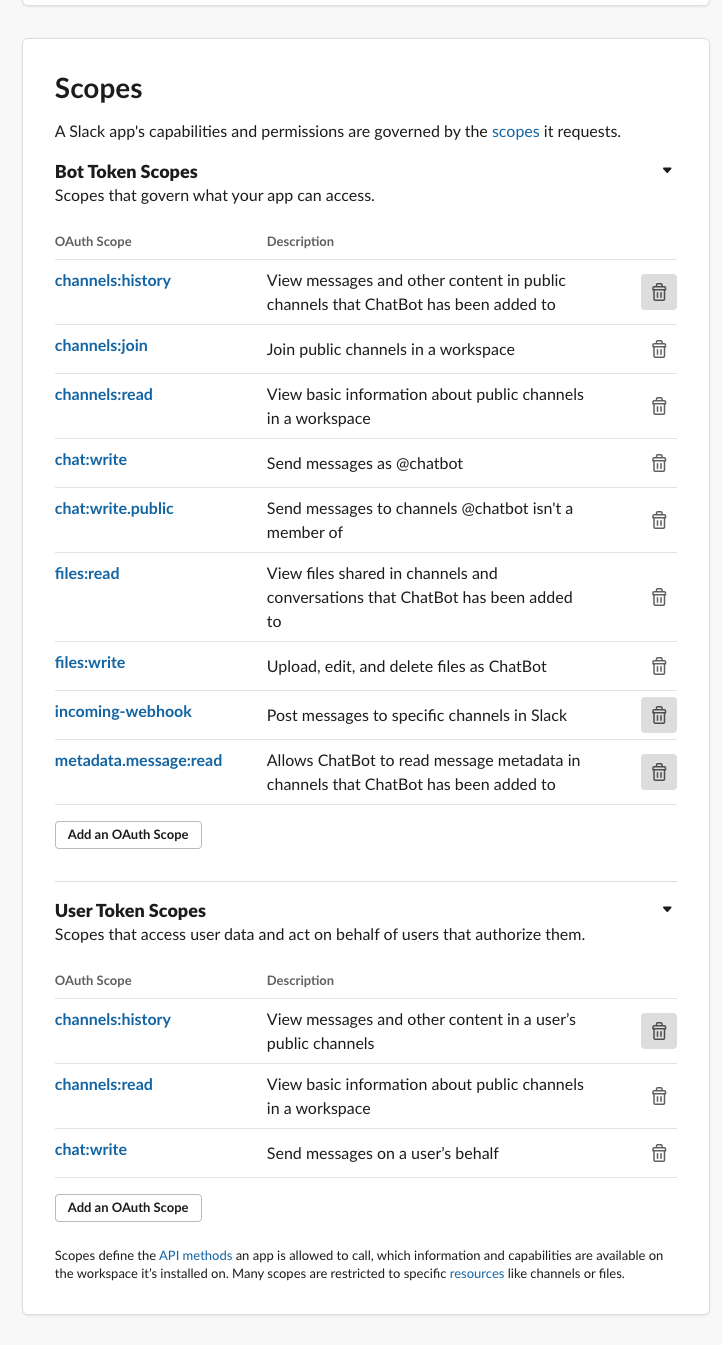Open the scopes documentation link

515,131
